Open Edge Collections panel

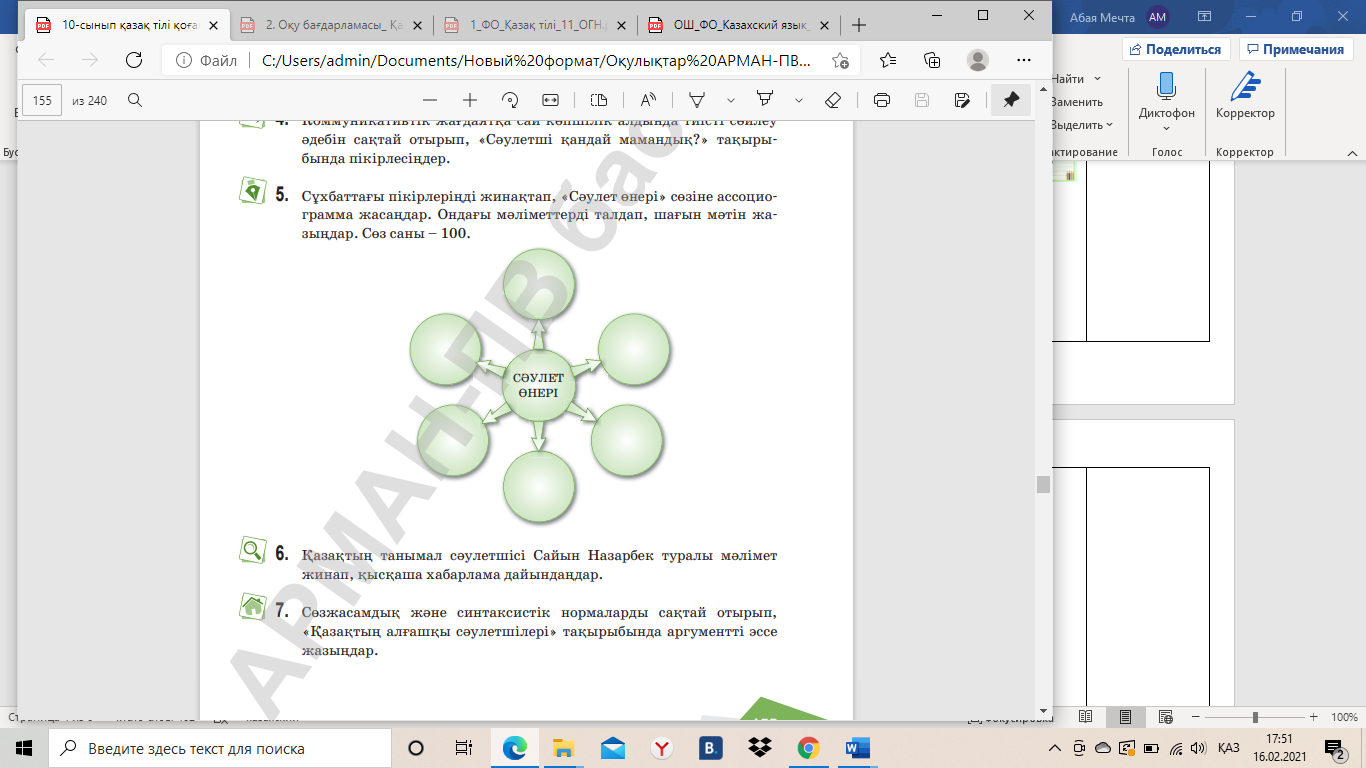932,60
